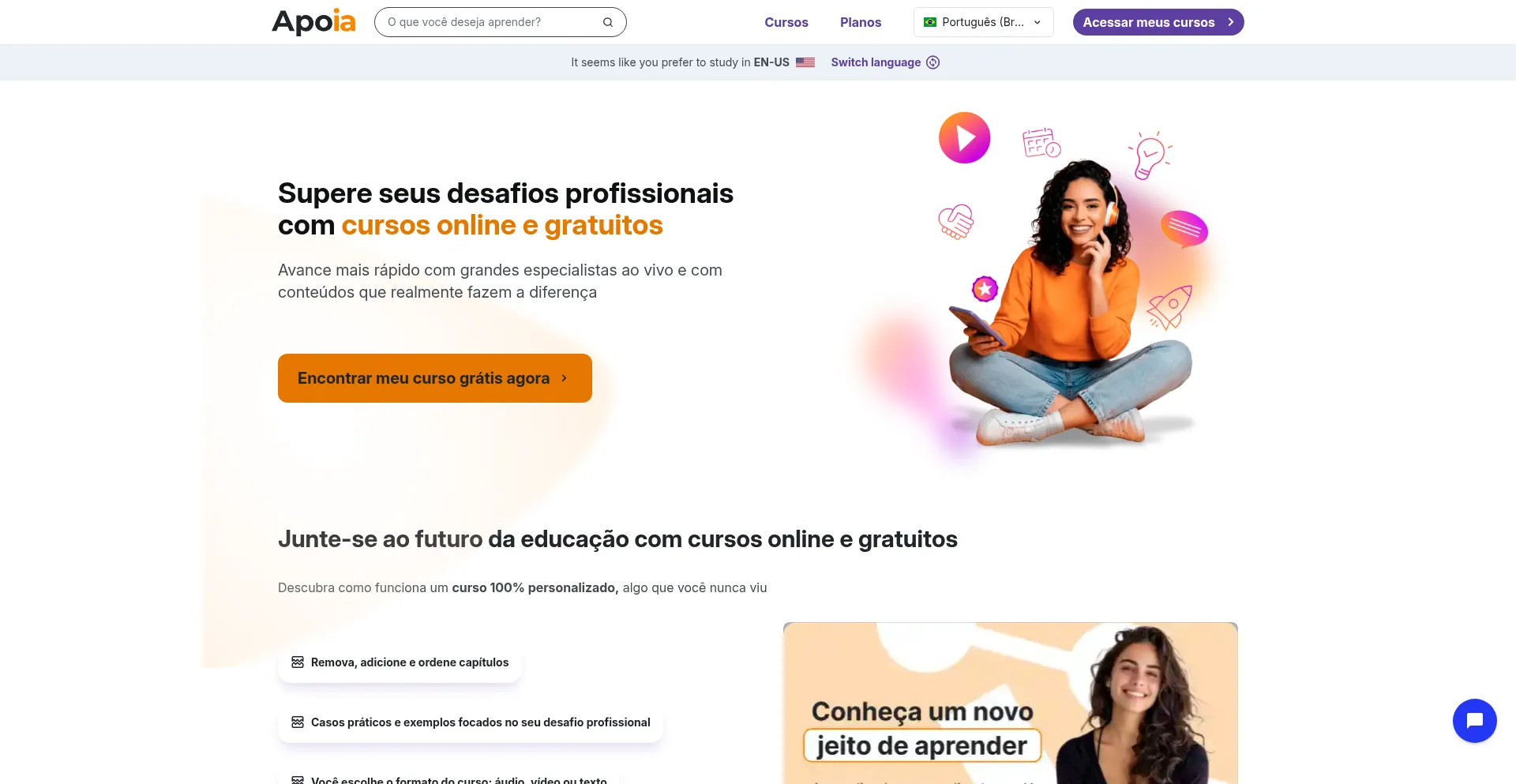Open the Planos menu item
The image size is (1516, 784).
click(861, 22)
